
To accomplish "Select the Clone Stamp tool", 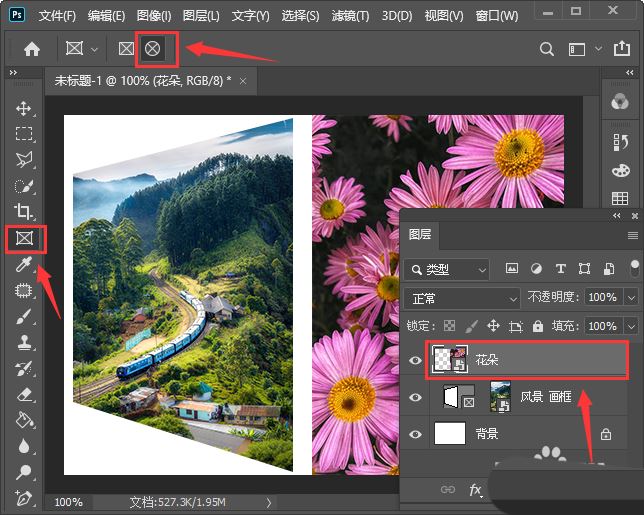I will click(x=23, y=343).
